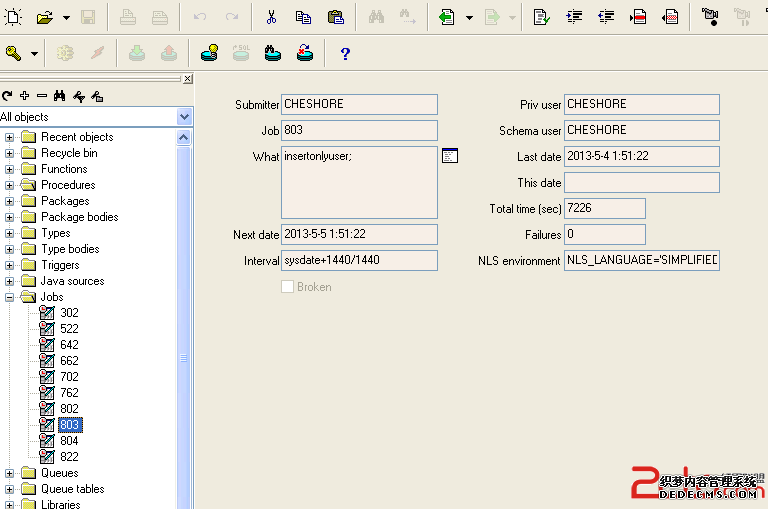Click the blue question mark Help icon
Image resolution: width=768 pixels, height=509 pixels.
coord(345,54)
